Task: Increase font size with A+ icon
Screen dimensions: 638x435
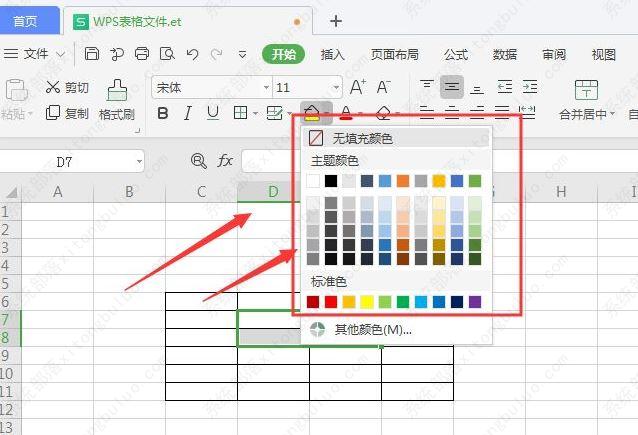Action: pyautogui.click(x=358, y=87)
